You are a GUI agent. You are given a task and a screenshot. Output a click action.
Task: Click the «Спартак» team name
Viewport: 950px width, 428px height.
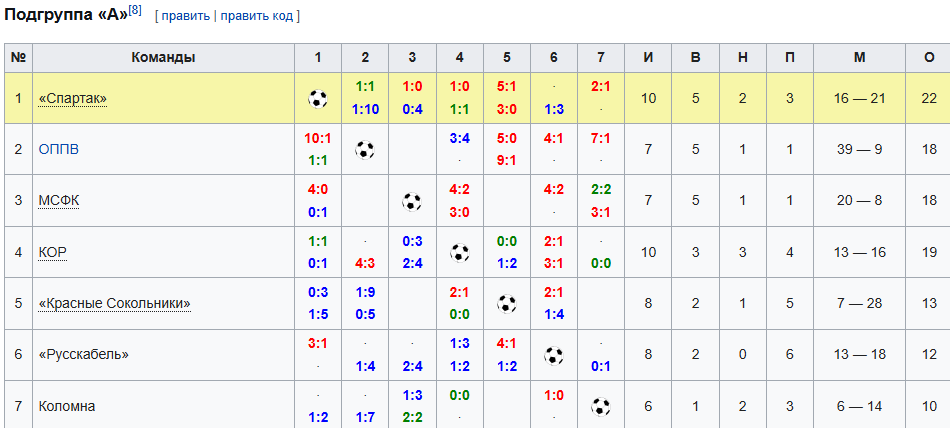point(73,99)
